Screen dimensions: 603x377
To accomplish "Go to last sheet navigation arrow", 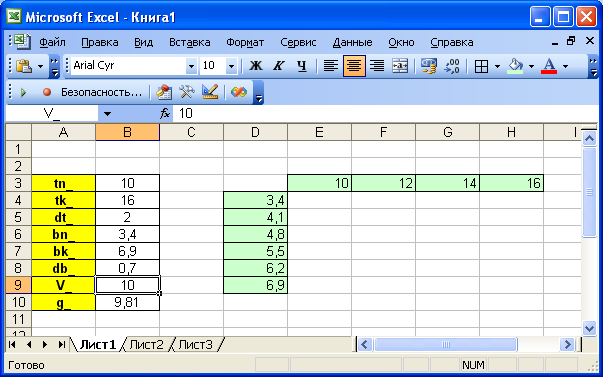I will coord(62,345).
